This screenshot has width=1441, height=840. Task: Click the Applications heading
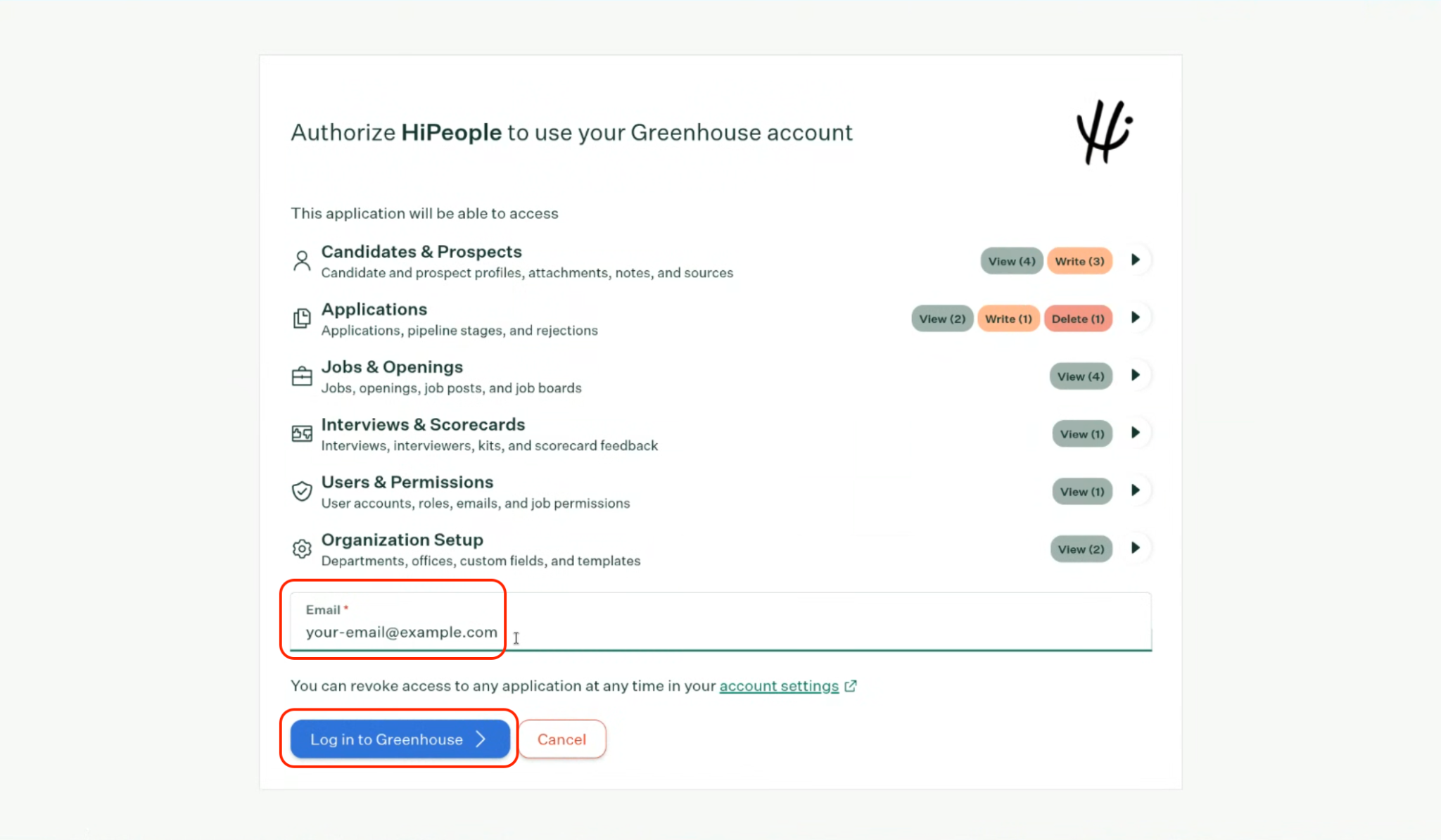[374, 310]
